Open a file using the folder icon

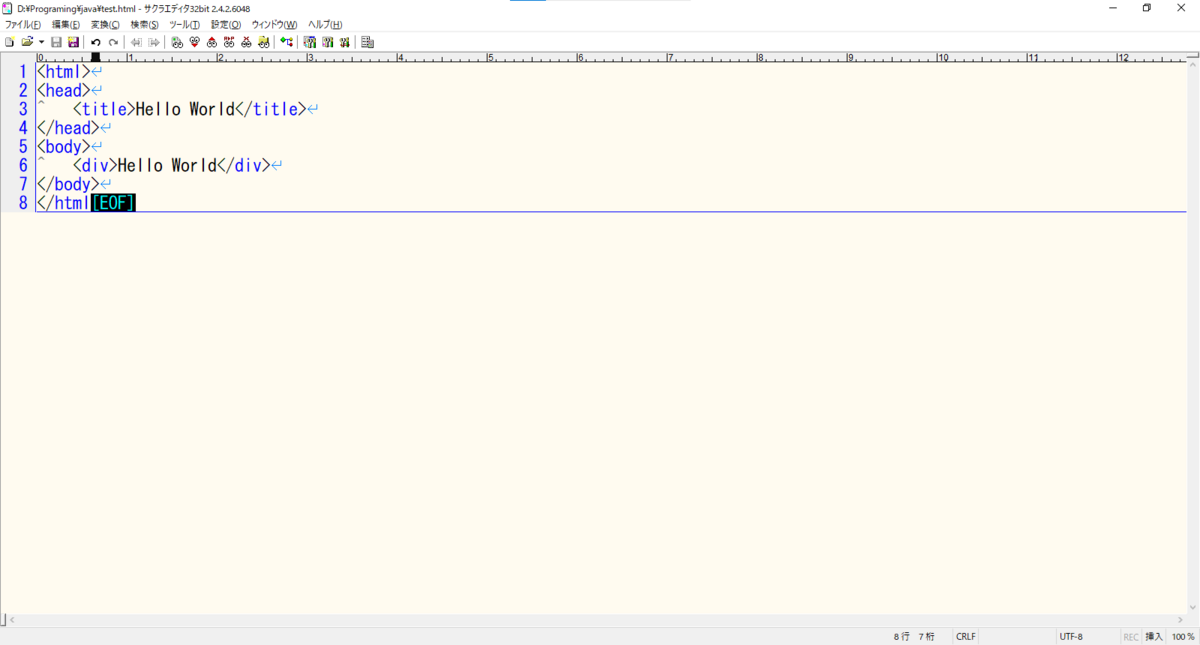[x=27, y=42]
